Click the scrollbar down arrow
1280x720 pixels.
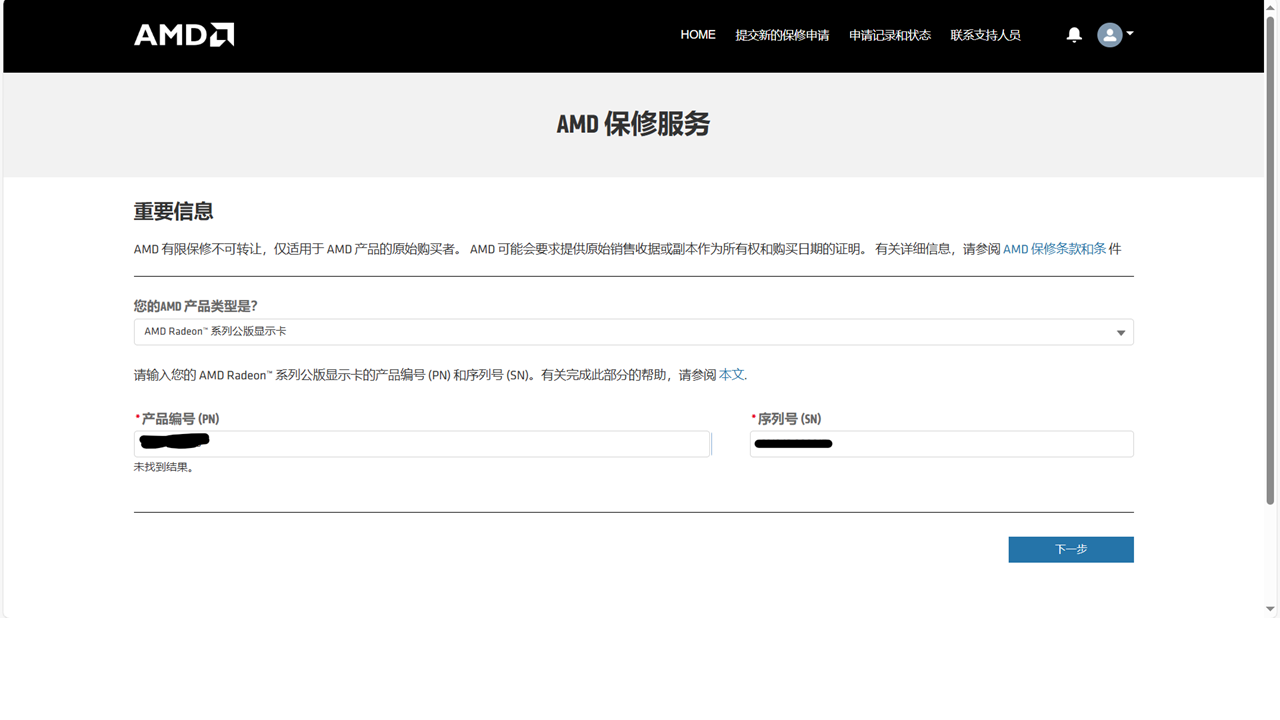[1271, 609]
